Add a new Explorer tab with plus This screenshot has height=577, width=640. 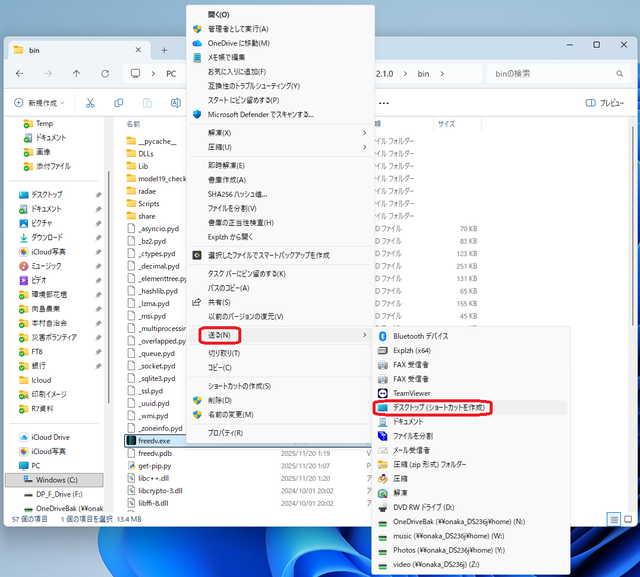tap(164, 50)
